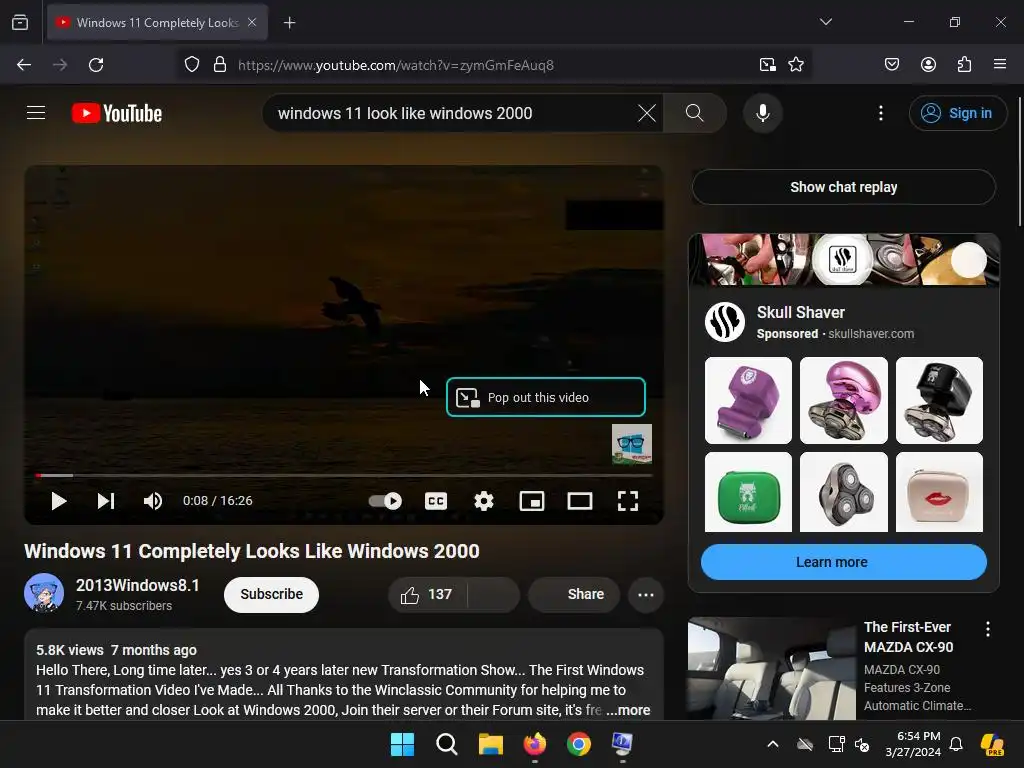Screen dimensions: 1024x768
Task: Dislike this video
Action: (x=494, y=594)
